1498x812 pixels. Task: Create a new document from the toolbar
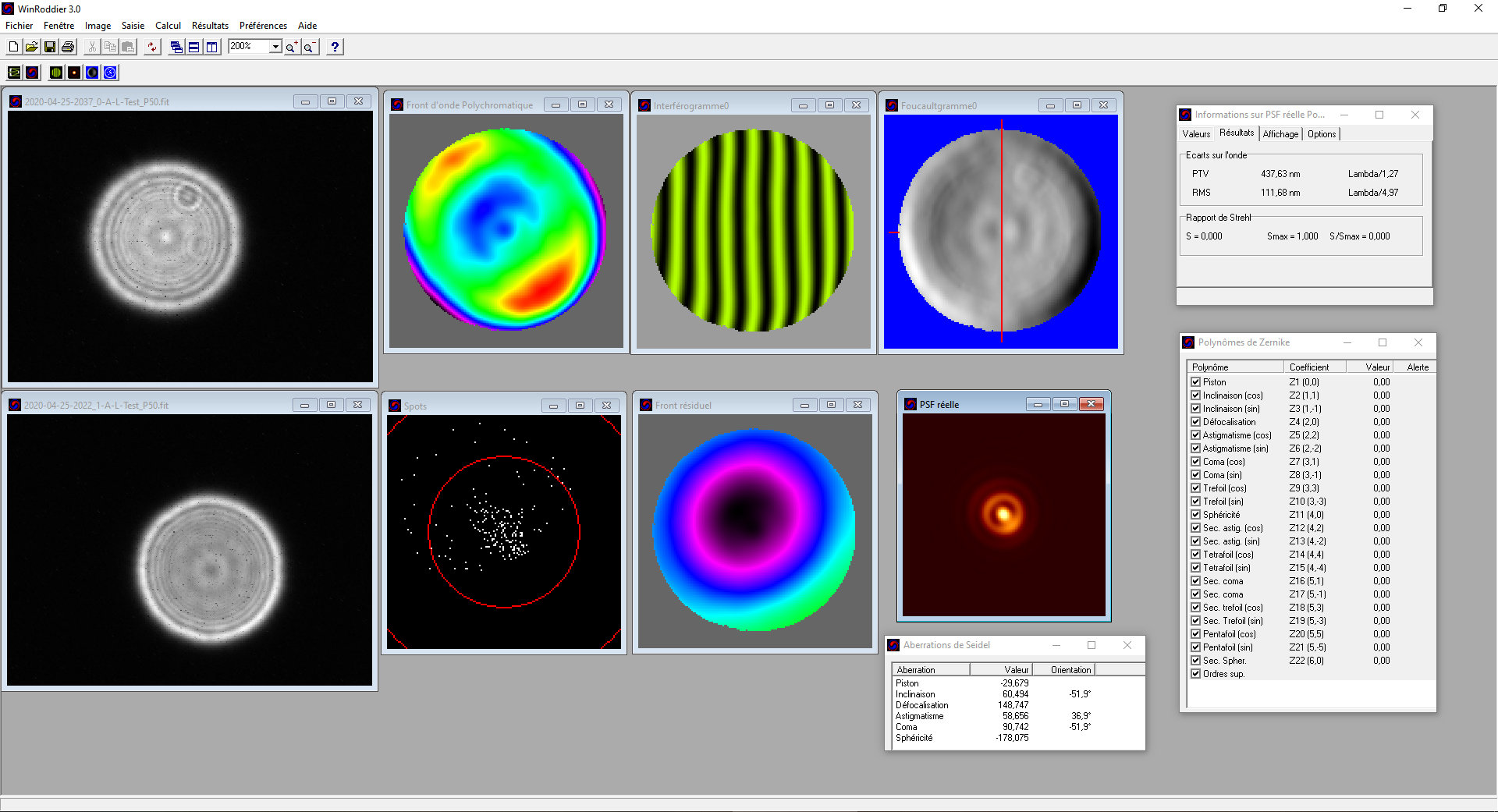tap(13, 47)
